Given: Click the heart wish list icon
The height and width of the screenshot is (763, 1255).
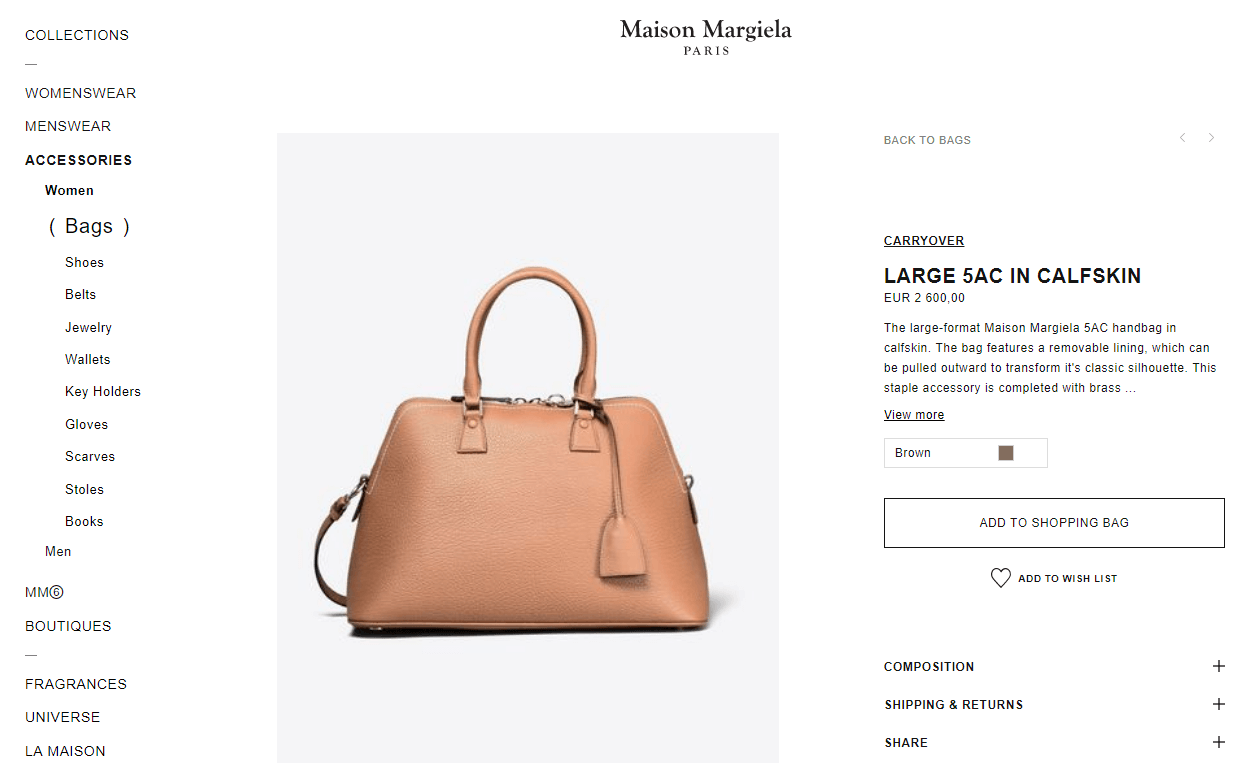Looking at the screenshot, I should click(1000, 578).
